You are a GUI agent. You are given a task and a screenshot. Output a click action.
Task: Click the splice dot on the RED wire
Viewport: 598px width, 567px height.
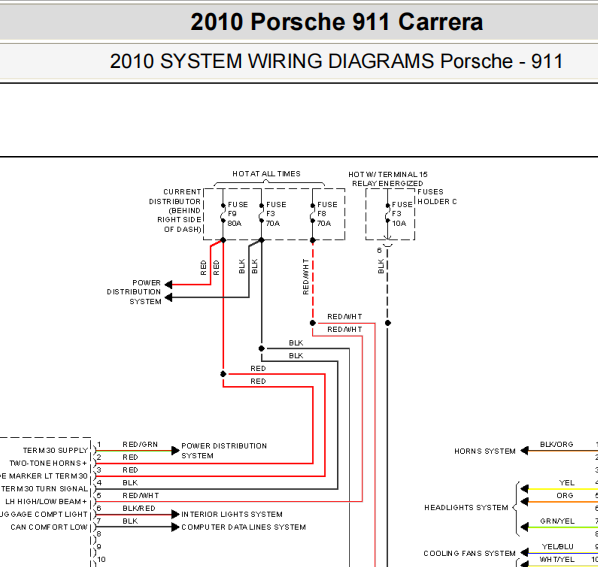point(223,374)
